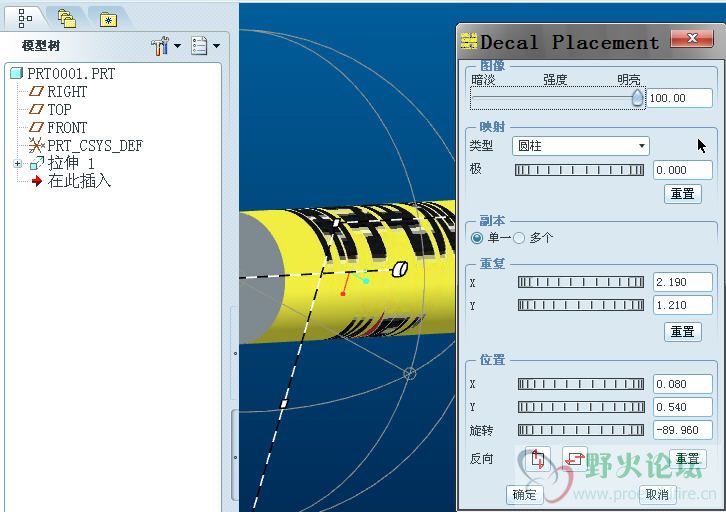Edit repeat X value 2.190

682,282
